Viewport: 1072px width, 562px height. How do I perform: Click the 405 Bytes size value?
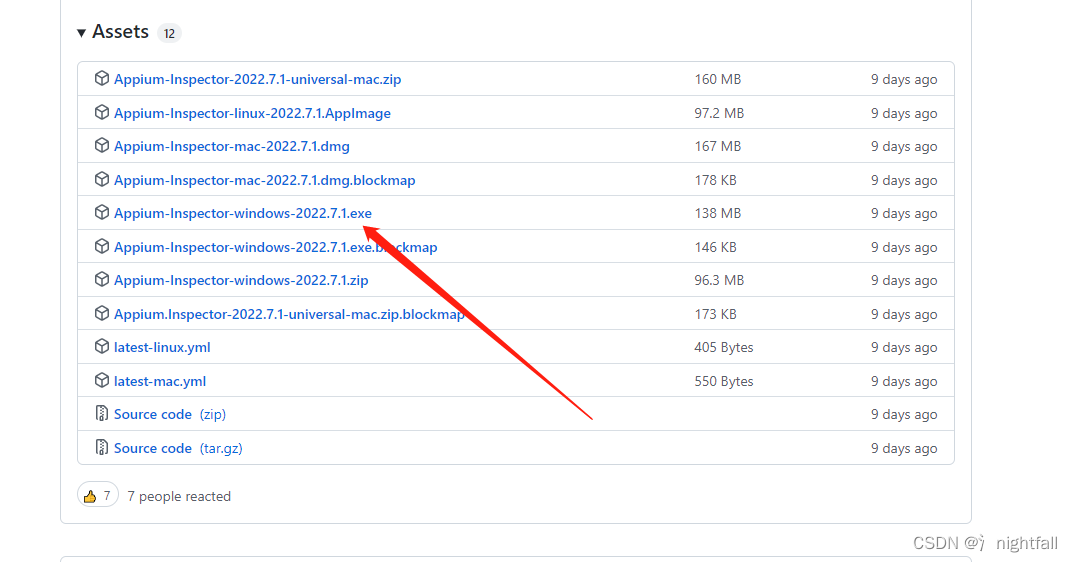[724, 347]
